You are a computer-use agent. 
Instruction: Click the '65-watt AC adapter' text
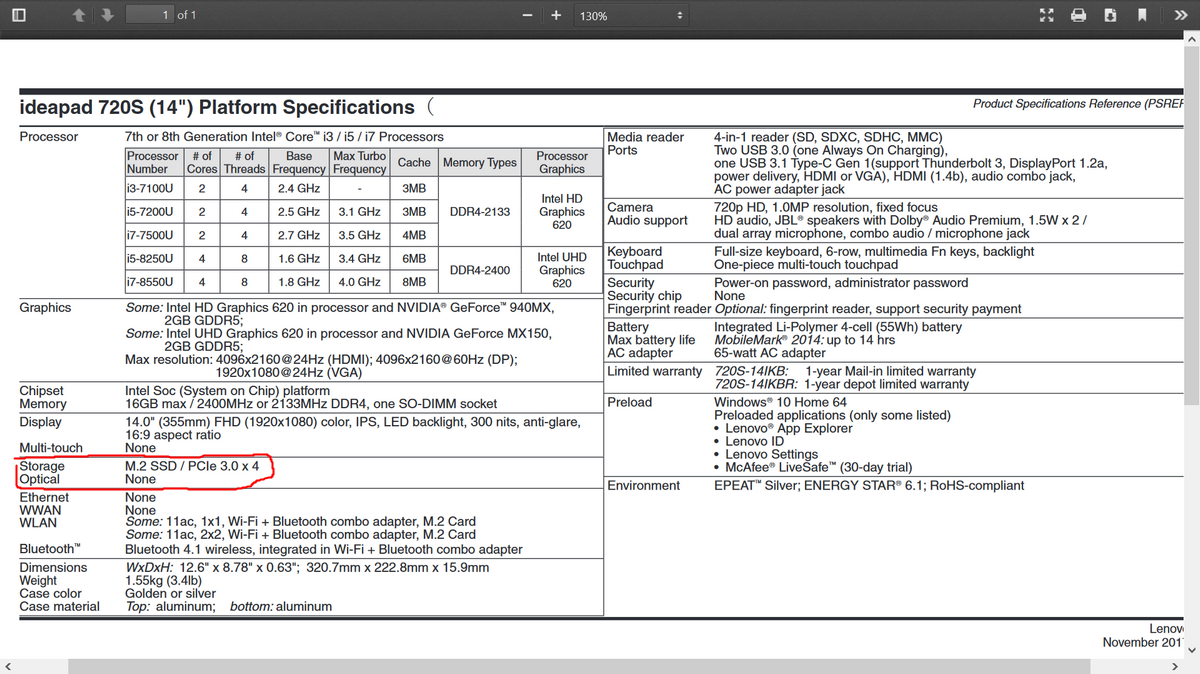[x=770, y=353]
